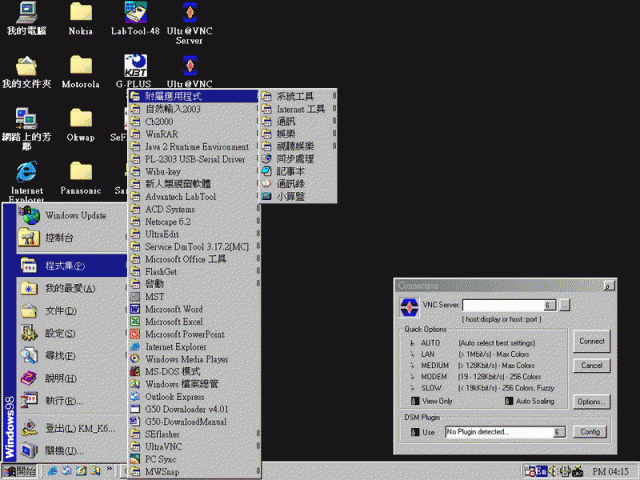Open VNC Server address dropdown
This screenshot has width=640, height=480.
coord(549,305)
